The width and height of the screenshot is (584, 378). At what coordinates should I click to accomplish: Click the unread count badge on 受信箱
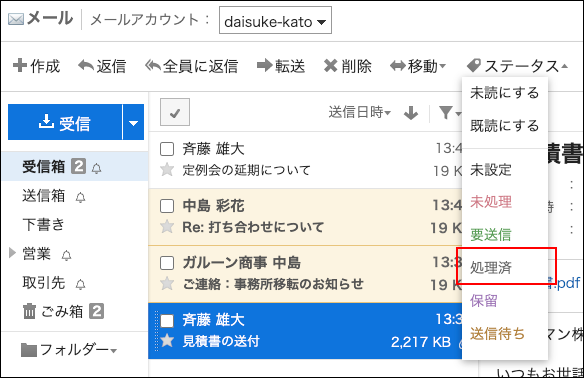pyautogui.click(x=79, y=166)
